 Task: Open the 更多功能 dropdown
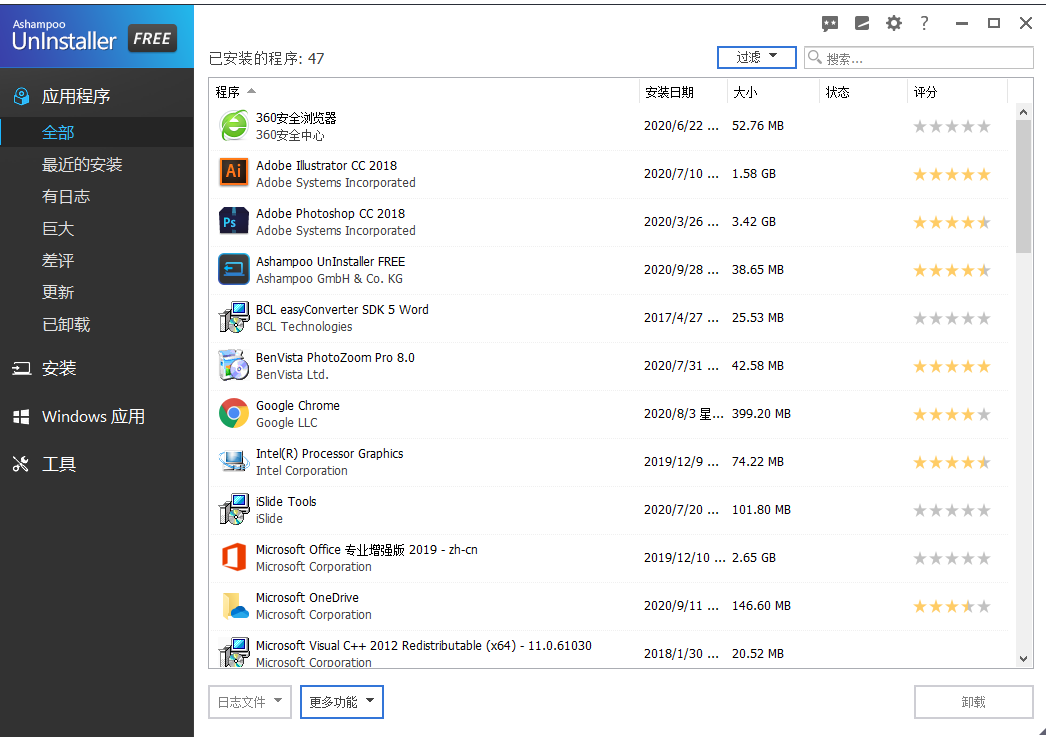pos(342,702)
